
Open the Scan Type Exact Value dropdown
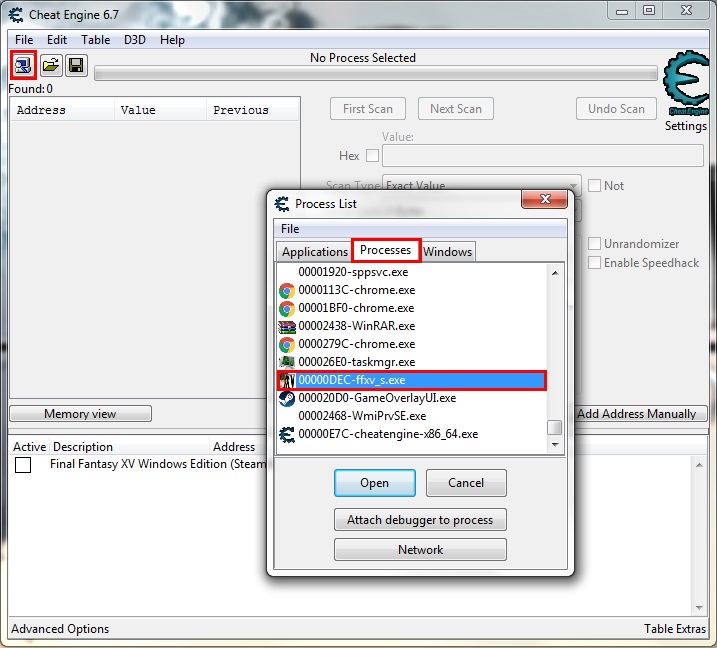click(482, 185)
